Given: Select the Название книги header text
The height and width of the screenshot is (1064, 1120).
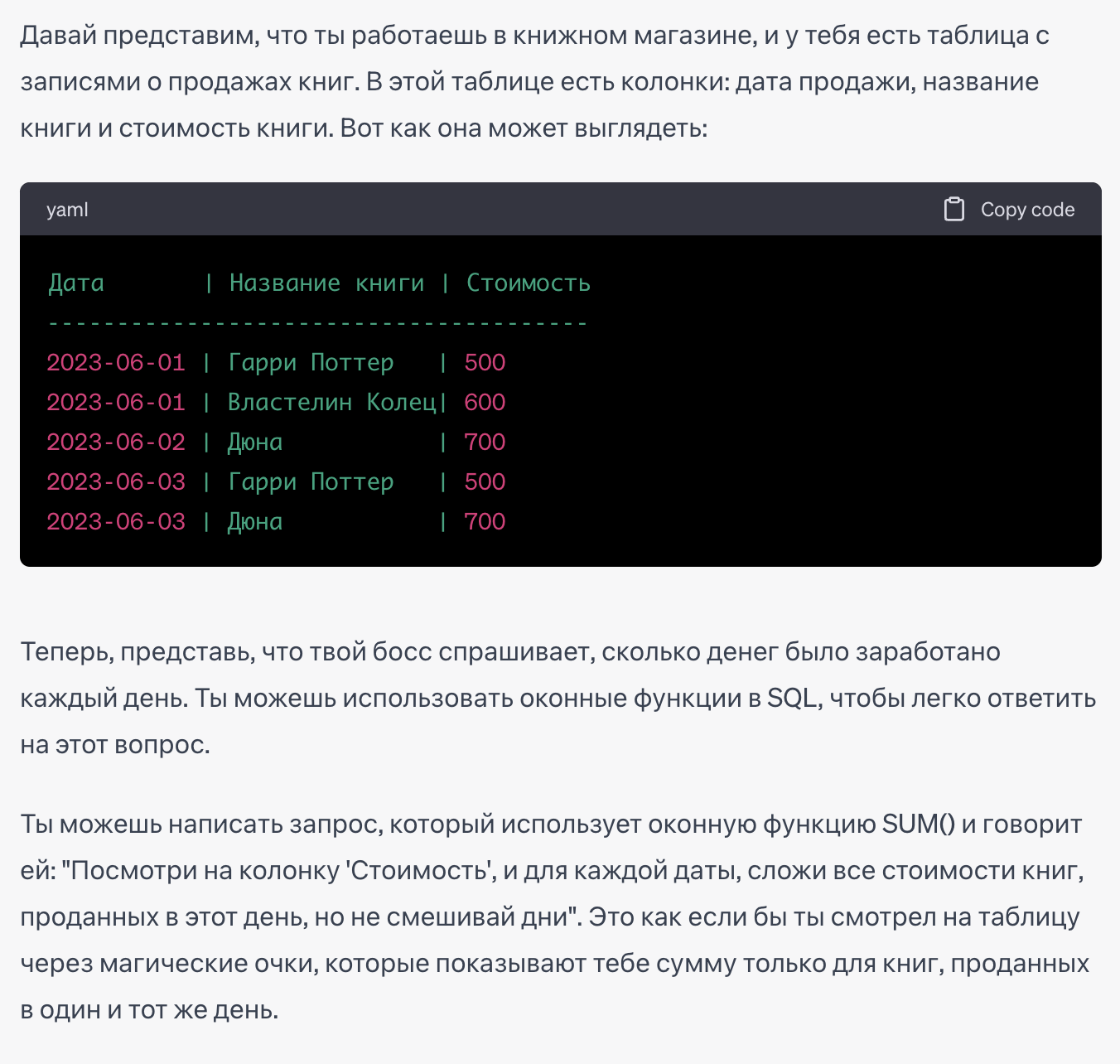Looking at the screenshot, I should pyautogui.click(x=326, y=283).
